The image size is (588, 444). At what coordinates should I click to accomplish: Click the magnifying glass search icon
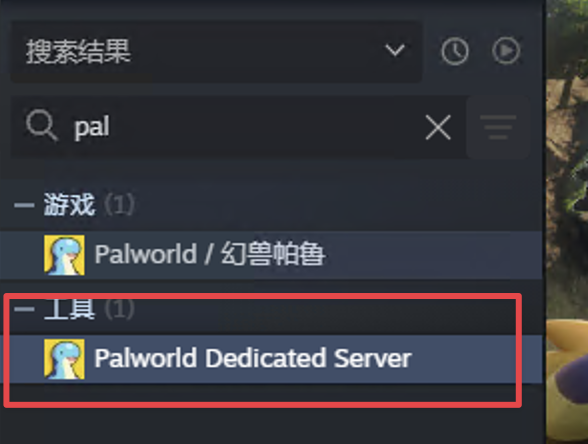(41, 126)
